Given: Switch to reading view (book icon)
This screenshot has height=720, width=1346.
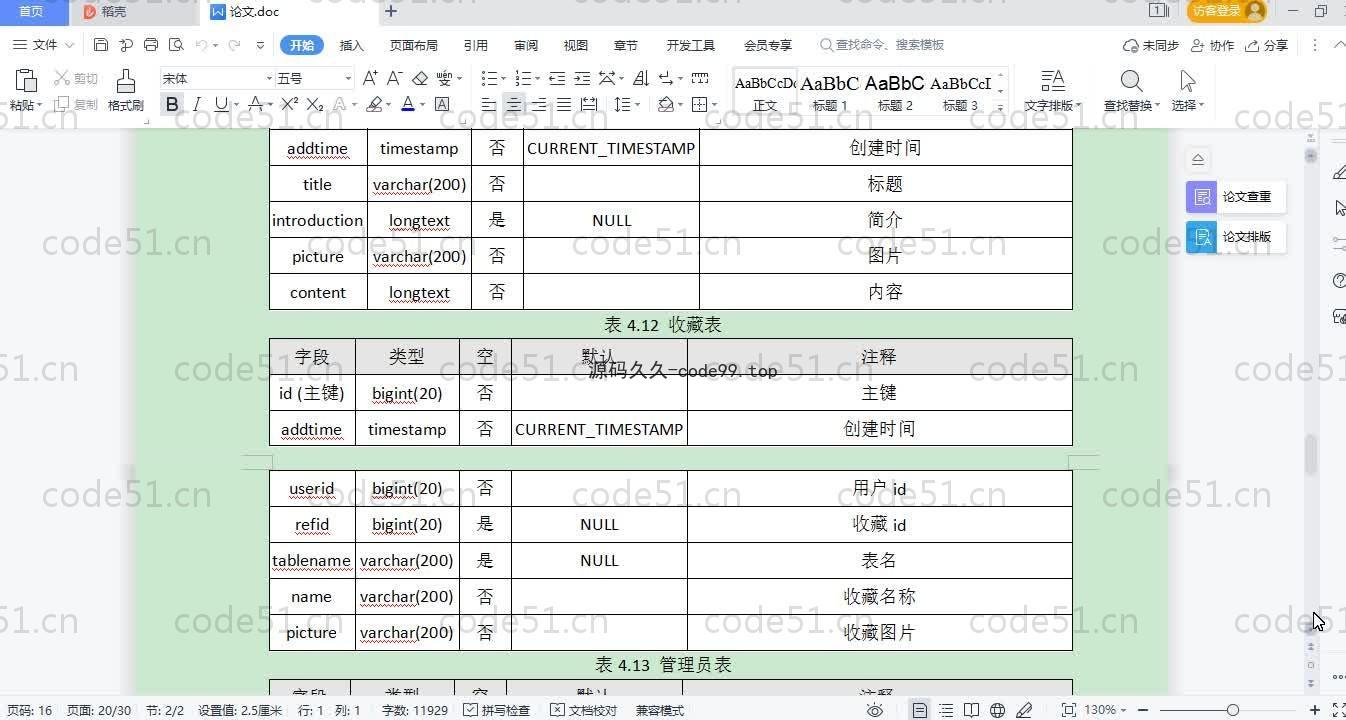Looking at the screenshot, I should point(971,710).
